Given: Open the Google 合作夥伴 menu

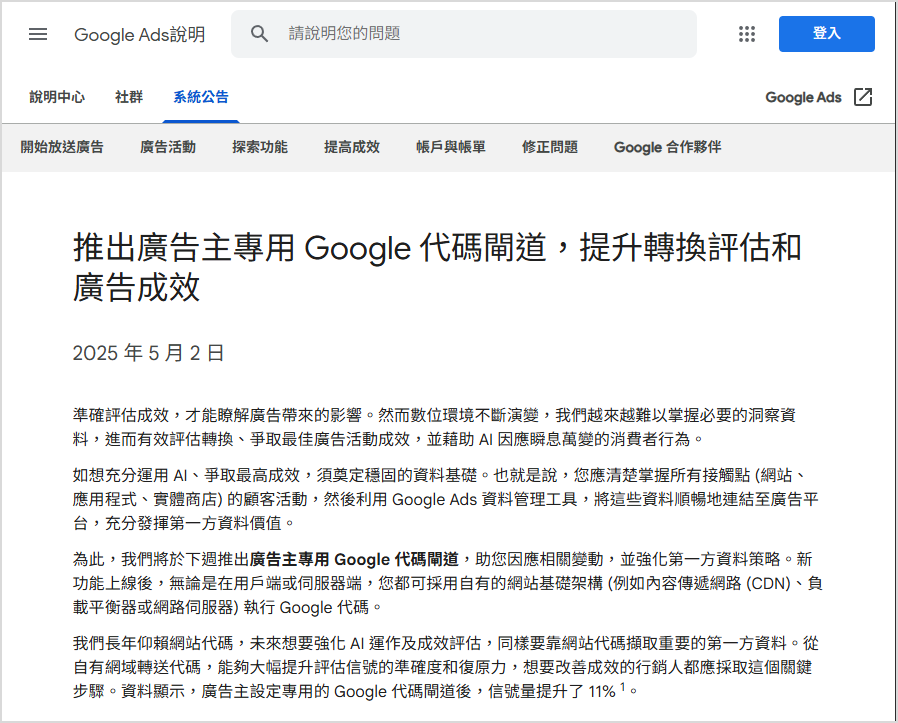Looking at the screenshot, I should click(667, 147).
